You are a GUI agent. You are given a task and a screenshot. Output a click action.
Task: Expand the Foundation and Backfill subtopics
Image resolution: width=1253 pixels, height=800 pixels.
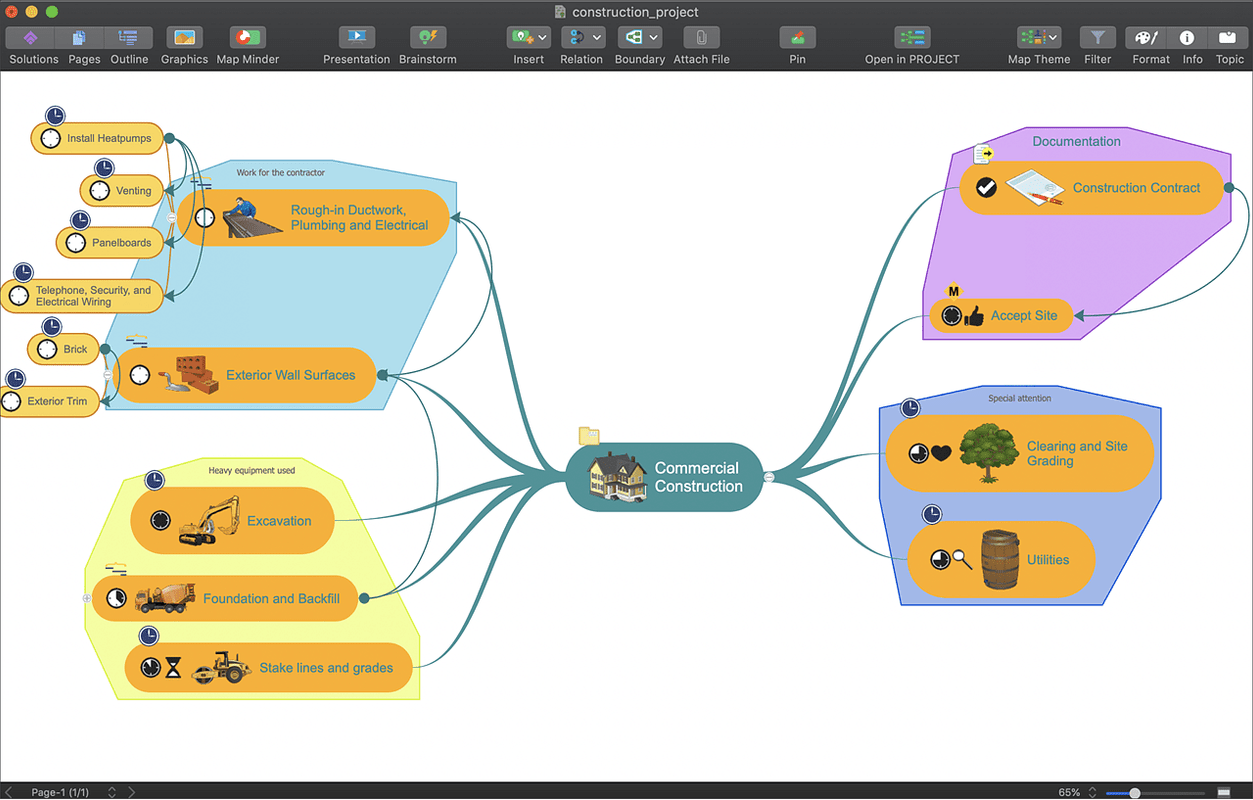(x=87, y=598)
